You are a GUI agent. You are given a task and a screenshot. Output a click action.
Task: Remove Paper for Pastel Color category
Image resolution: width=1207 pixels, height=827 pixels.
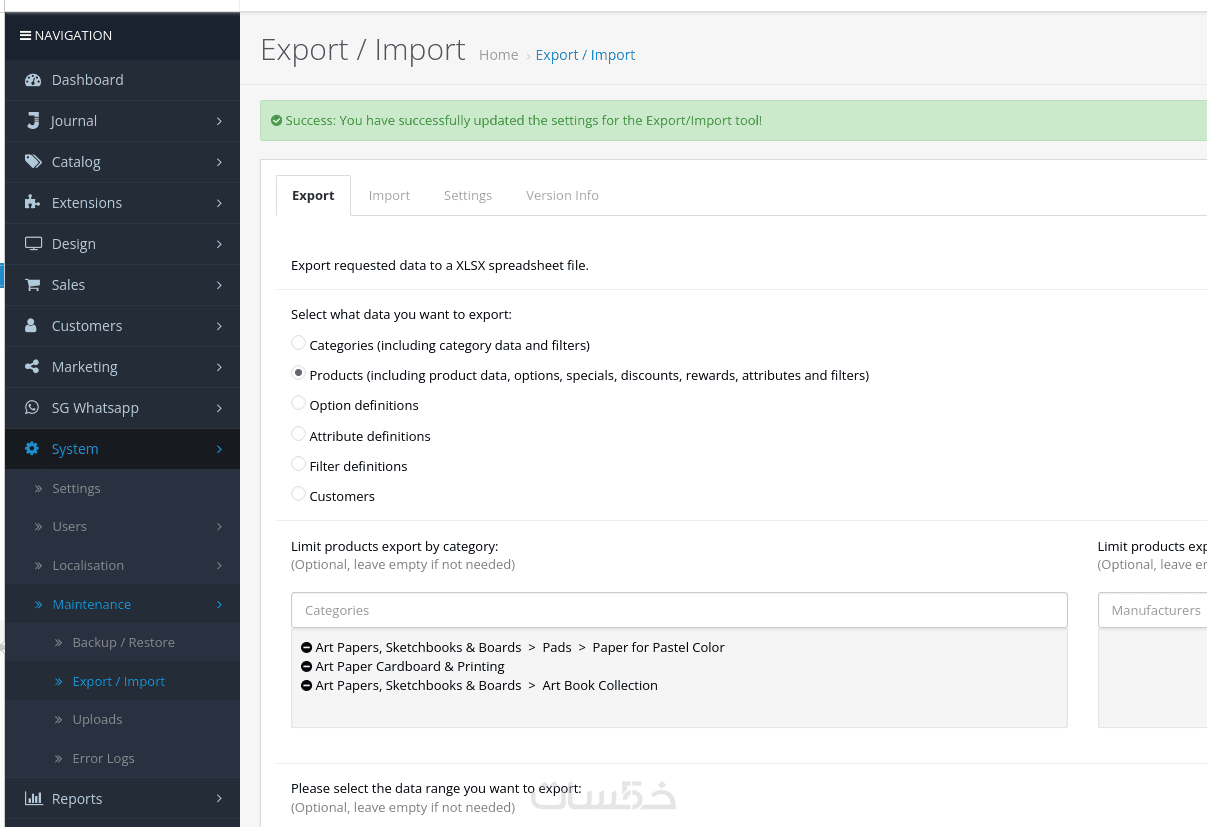[x=307, y=648]
